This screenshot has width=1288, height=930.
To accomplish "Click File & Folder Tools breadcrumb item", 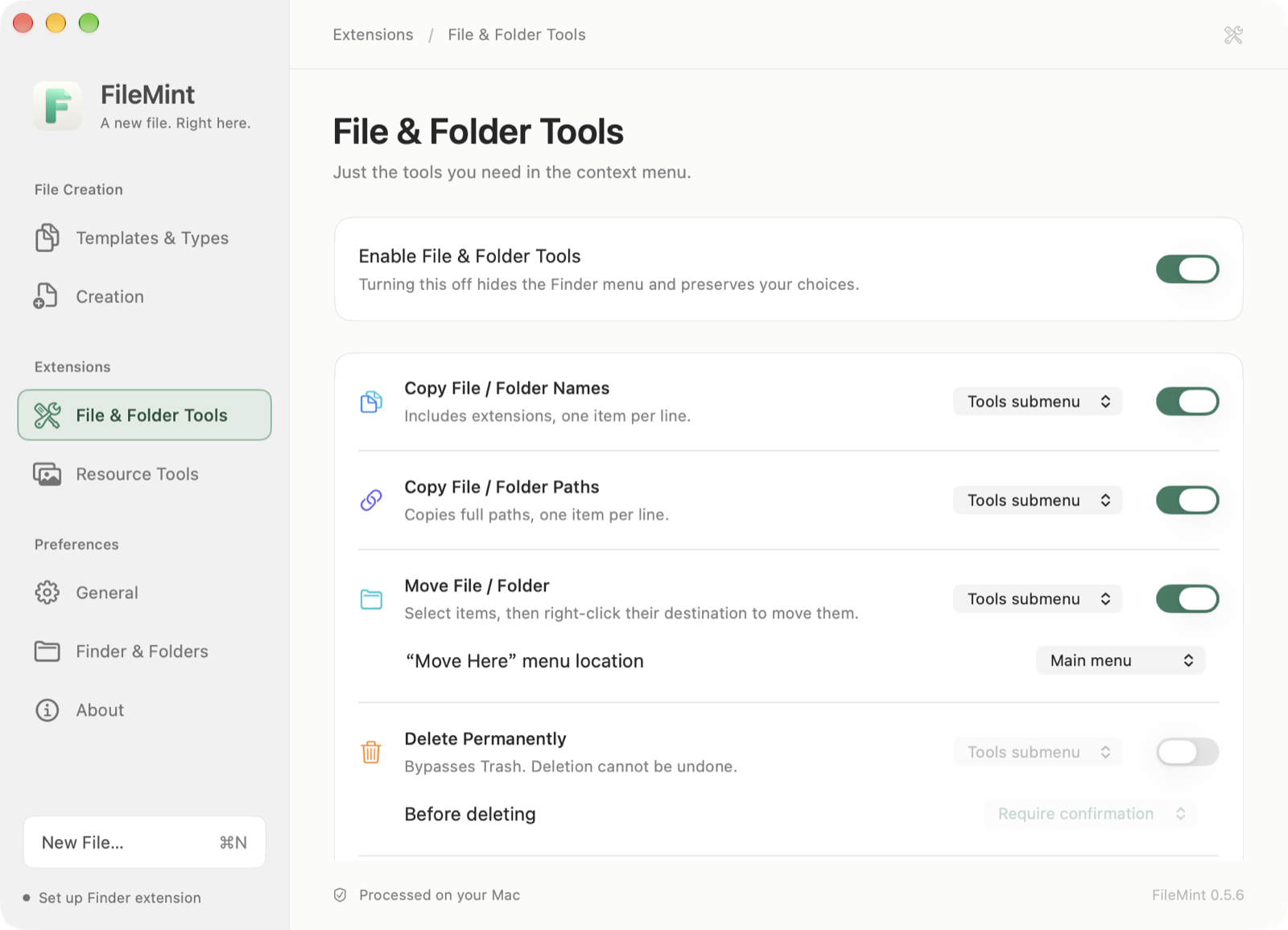I will [517, 35].
